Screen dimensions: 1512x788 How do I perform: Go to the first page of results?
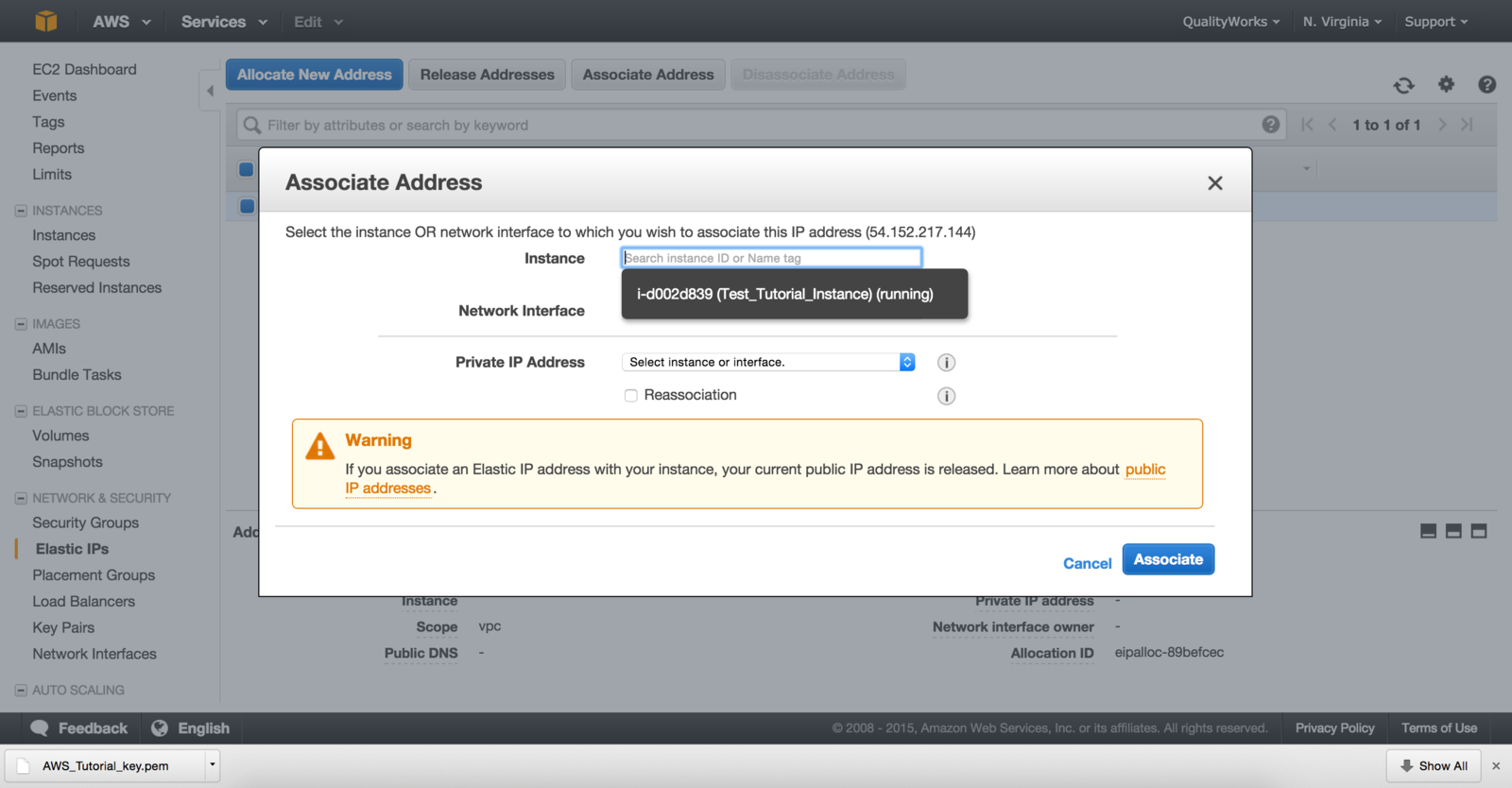point(1307,125)
